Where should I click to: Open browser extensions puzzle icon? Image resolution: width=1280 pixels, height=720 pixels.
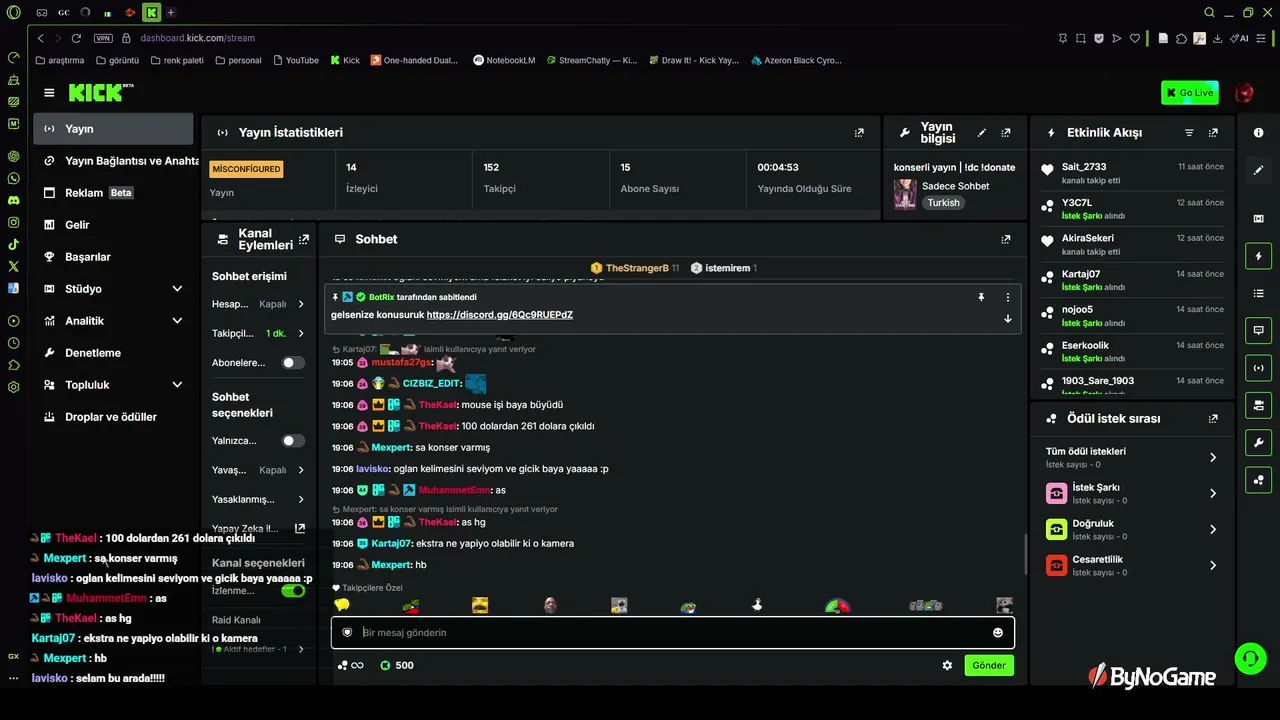[1181, 38]
